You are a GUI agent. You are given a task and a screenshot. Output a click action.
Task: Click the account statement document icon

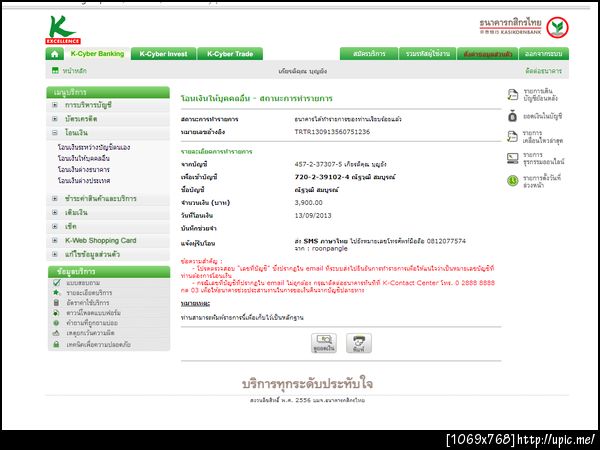(513, 94)
